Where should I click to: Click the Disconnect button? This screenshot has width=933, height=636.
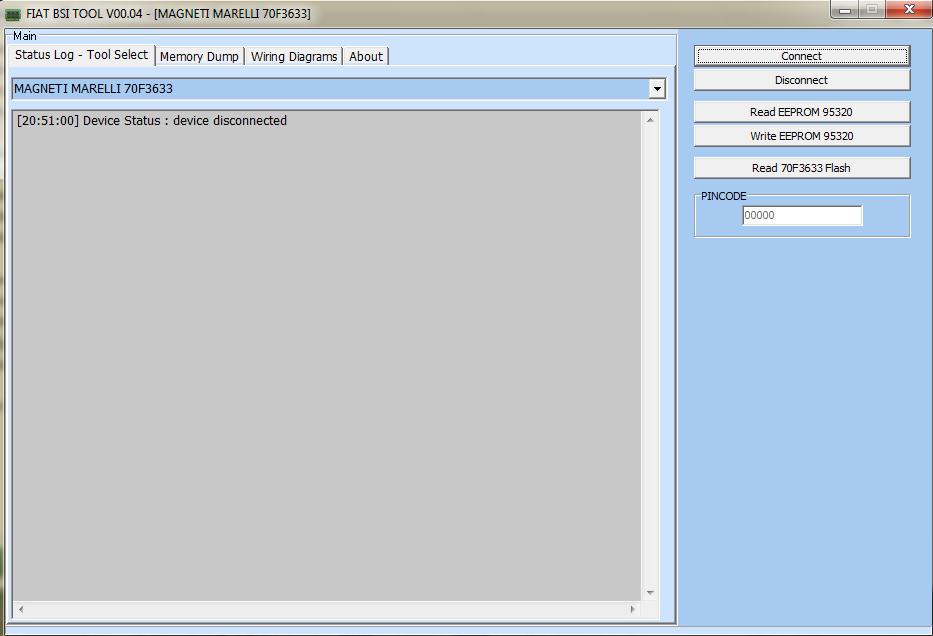801,80
